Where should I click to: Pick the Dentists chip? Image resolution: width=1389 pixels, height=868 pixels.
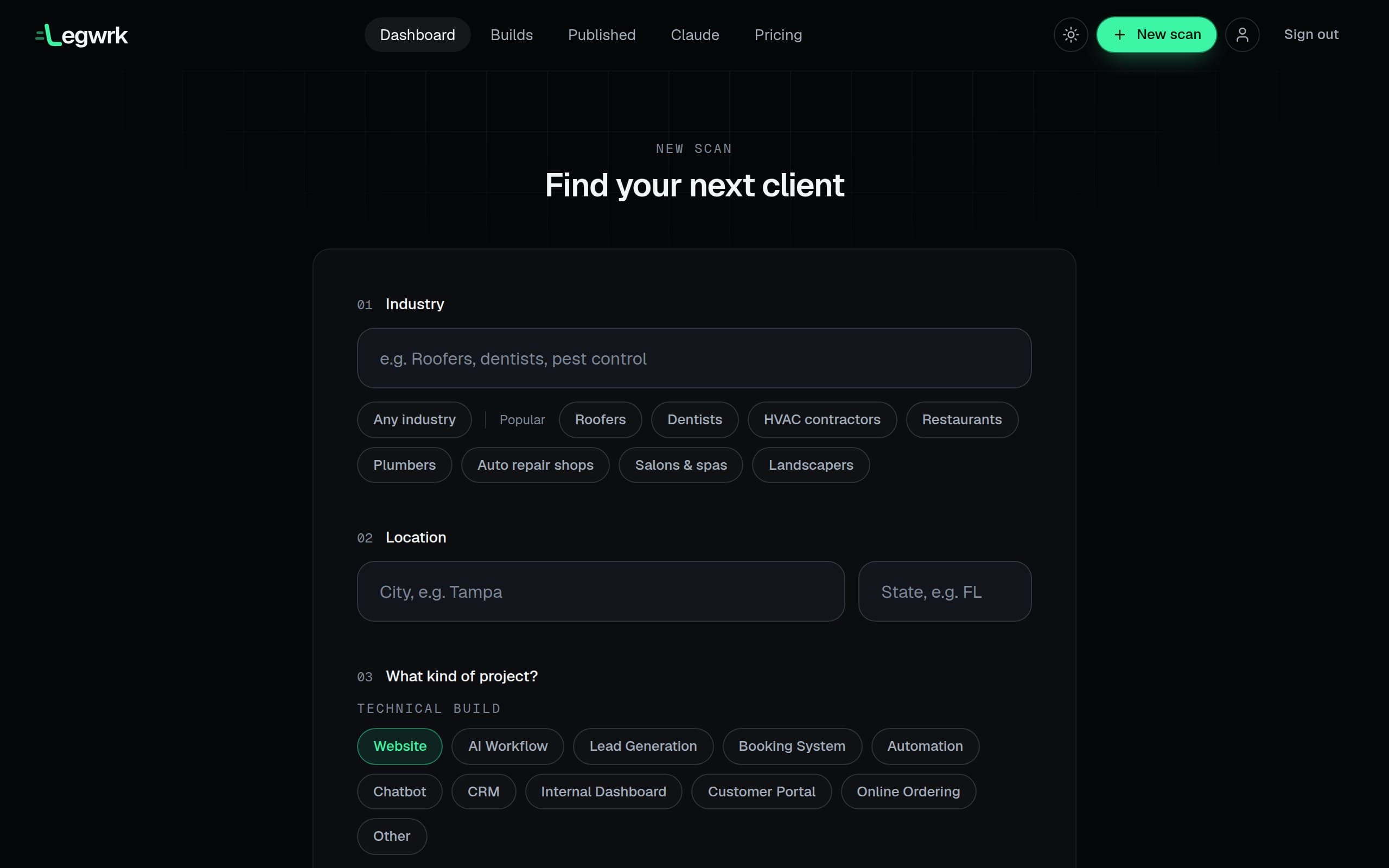tap(694, 420)
